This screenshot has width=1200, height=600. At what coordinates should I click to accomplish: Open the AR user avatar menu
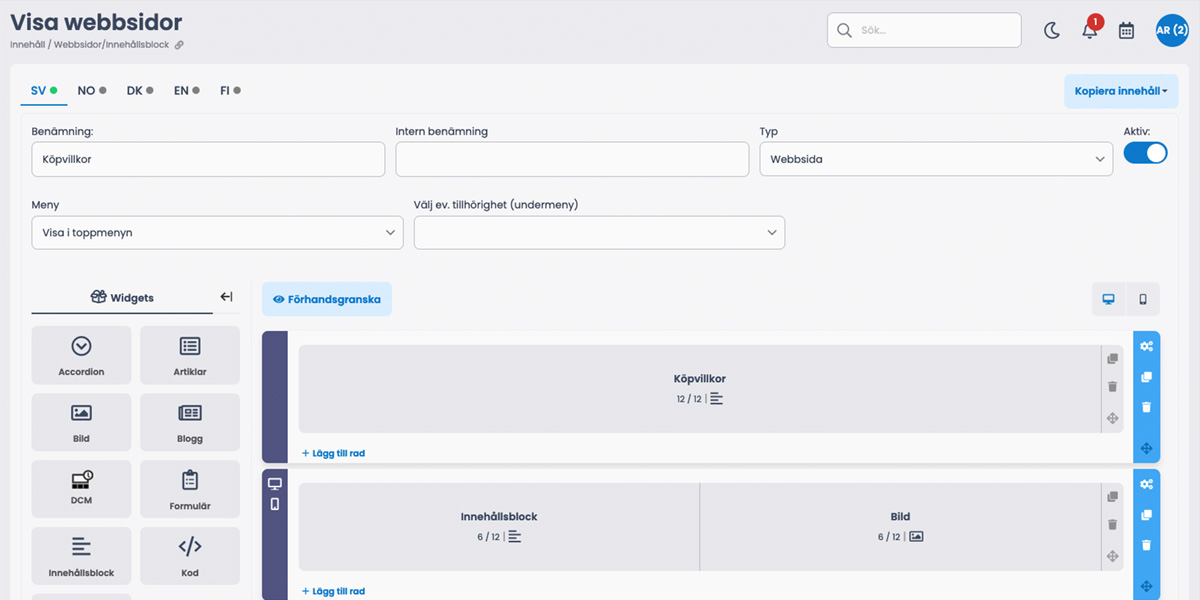click(1171, 30)
